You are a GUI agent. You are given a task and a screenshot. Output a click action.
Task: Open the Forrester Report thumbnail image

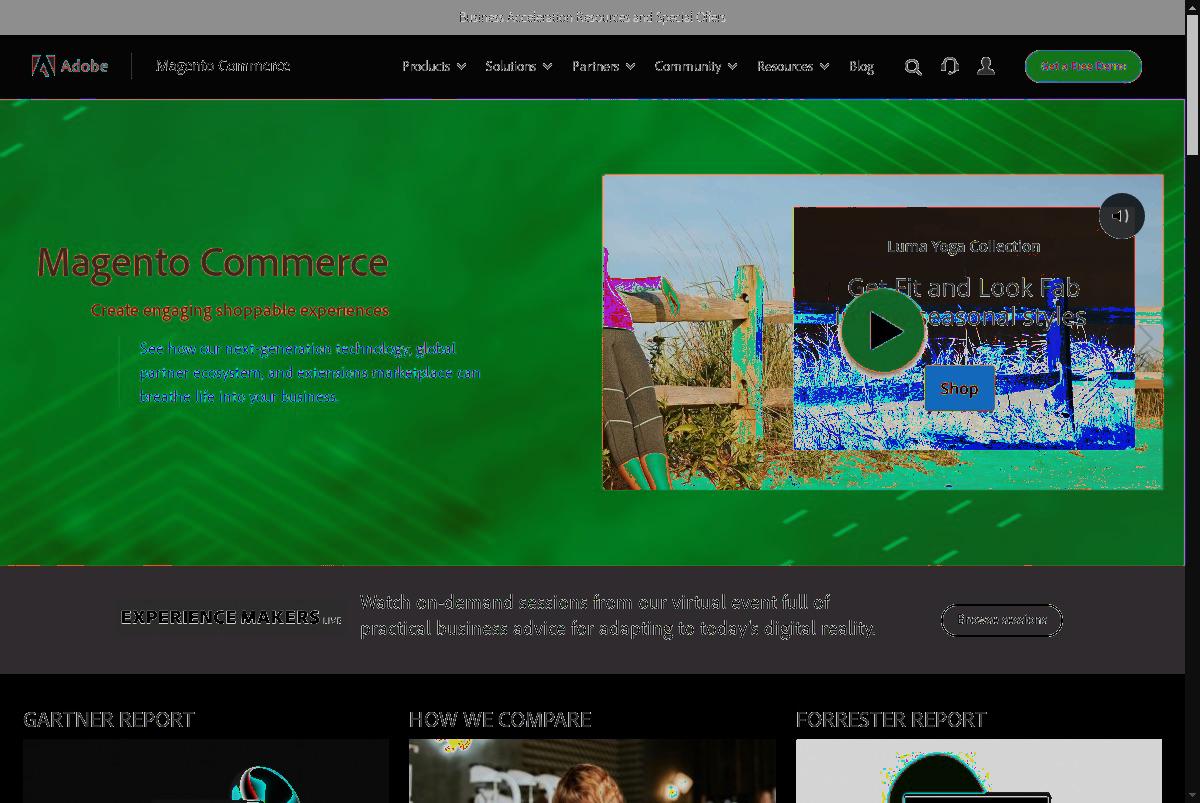tap(979, 771)
